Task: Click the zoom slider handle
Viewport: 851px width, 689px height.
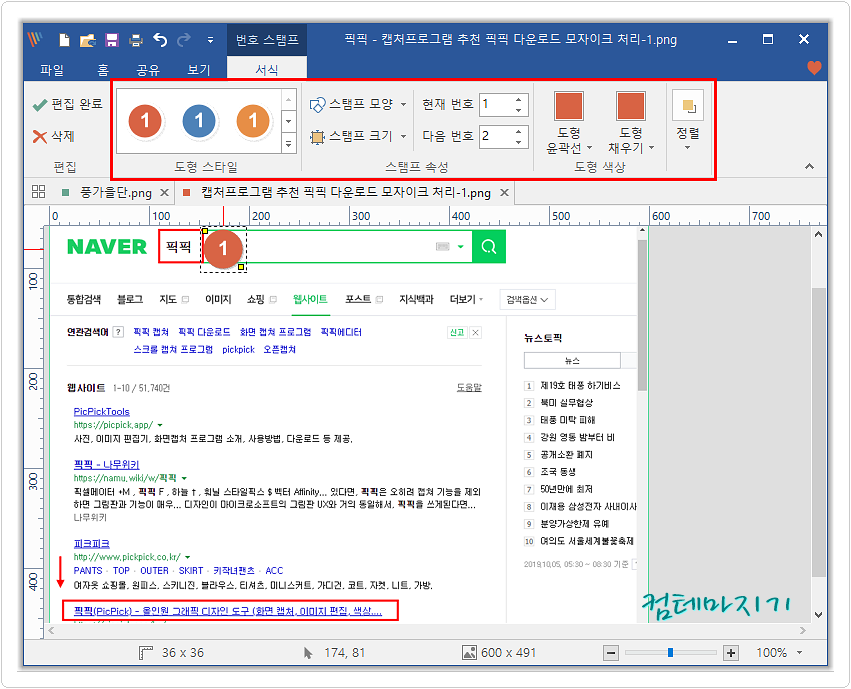Action: click(671, 653)
